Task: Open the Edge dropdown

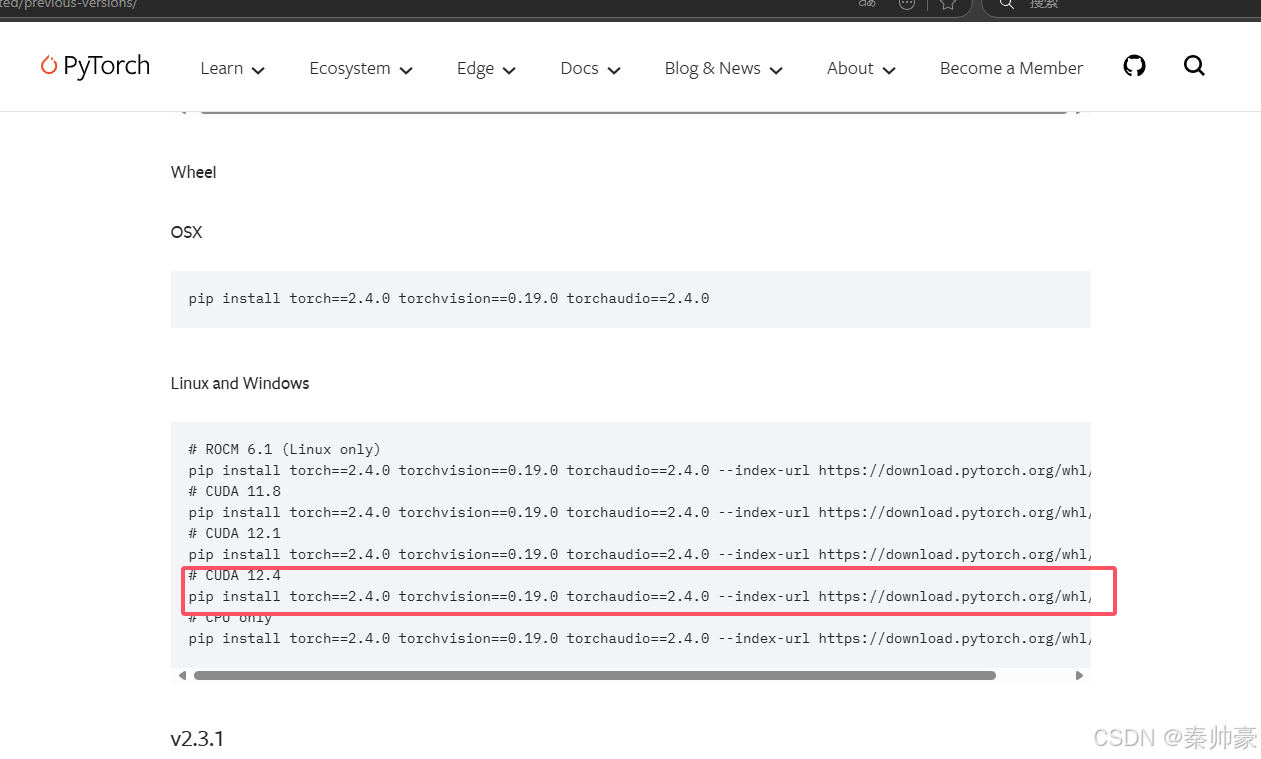Action: click(484, 68)
